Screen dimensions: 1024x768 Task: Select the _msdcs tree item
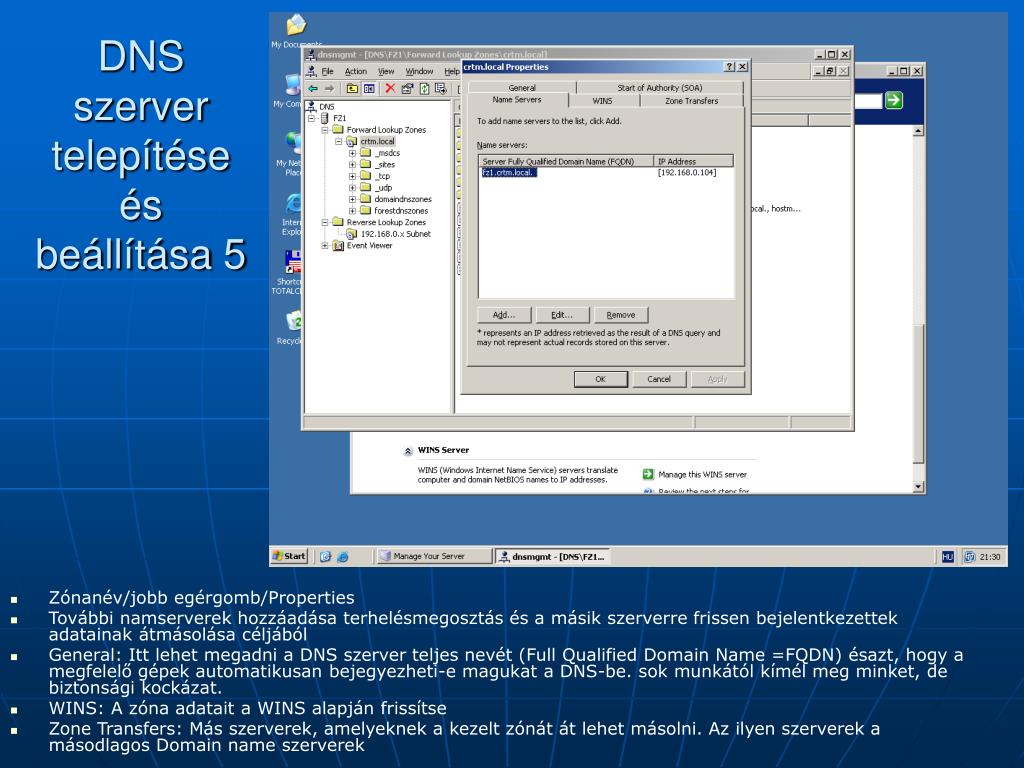[387, 153]
